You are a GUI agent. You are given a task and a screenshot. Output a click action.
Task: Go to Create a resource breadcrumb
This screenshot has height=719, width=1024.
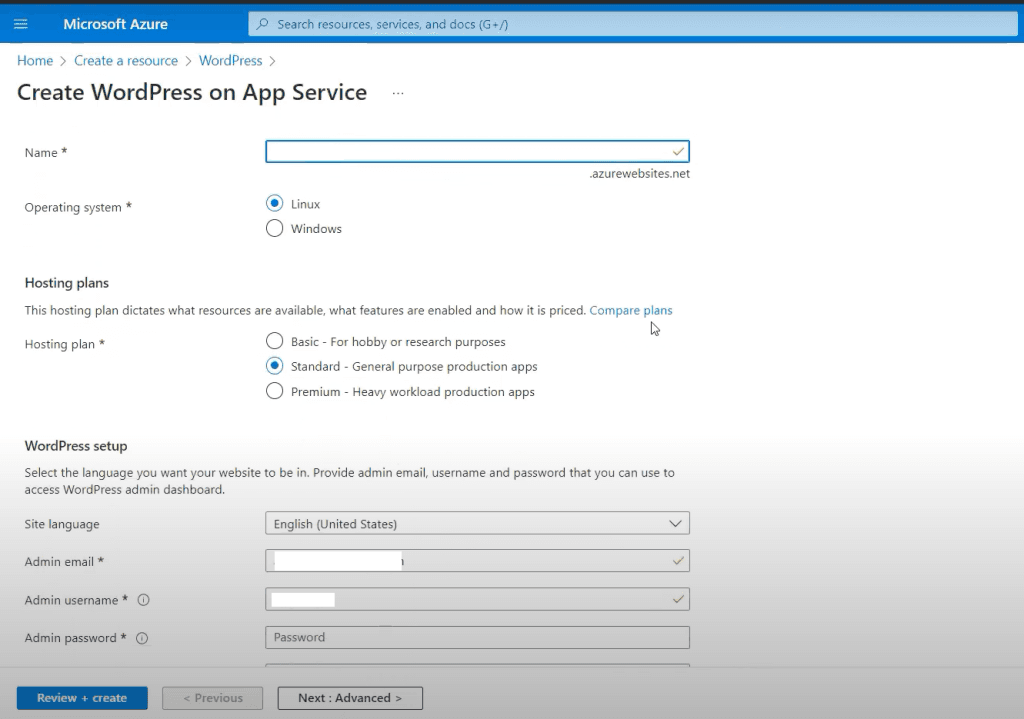tap(125, 61)
